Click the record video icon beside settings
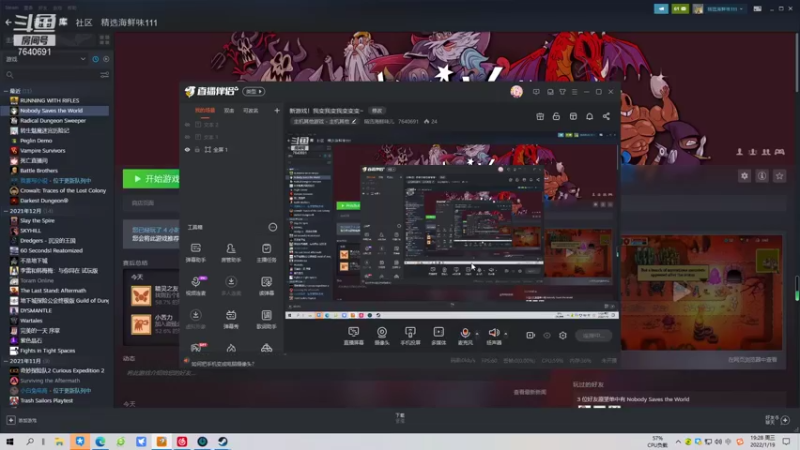 (x=531, y=335)
